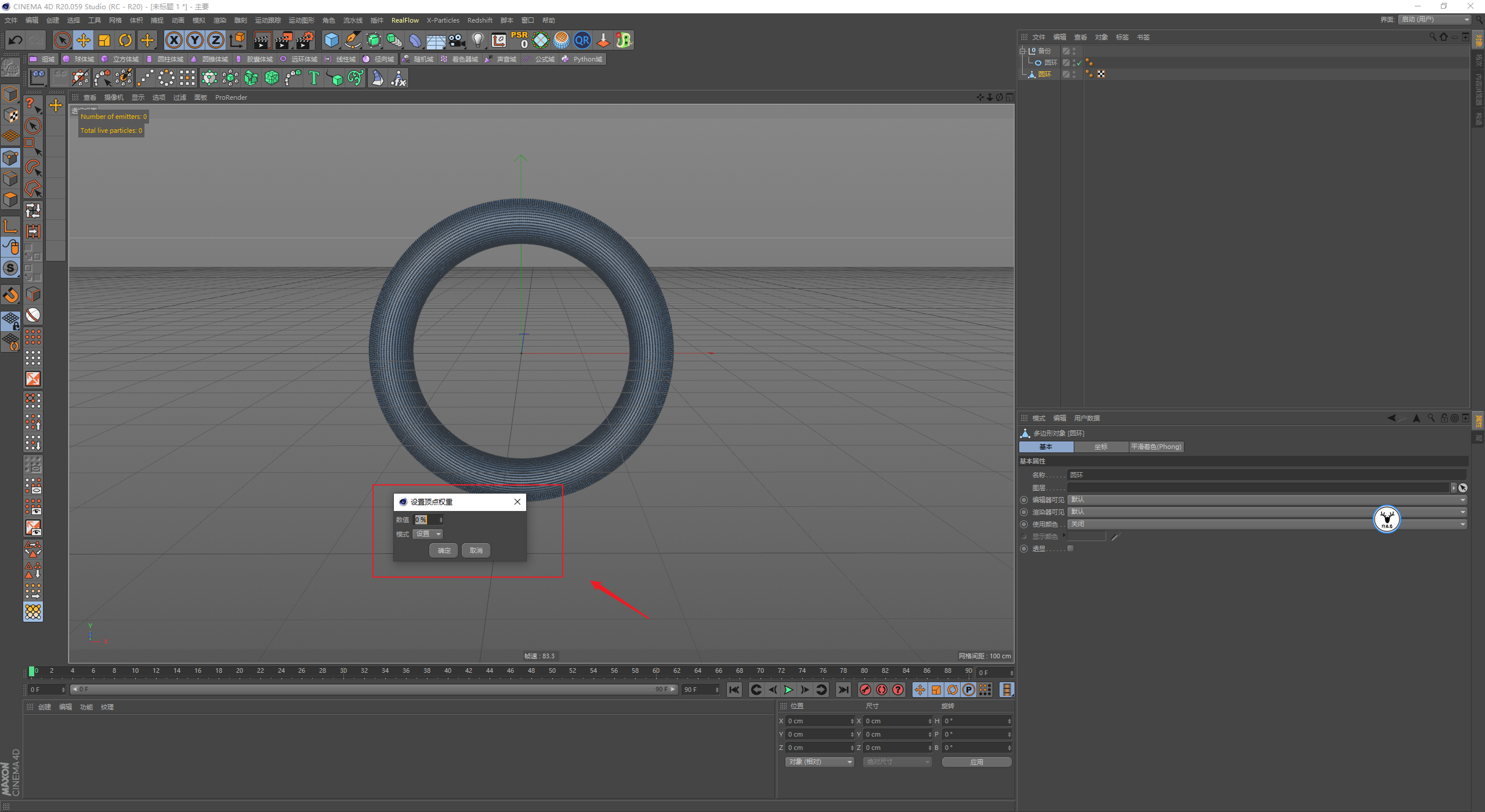Viewport: 1485px width, 812px height.
Task: Click 取消 to cancel the dialog
Action: (x=476, y=550)
